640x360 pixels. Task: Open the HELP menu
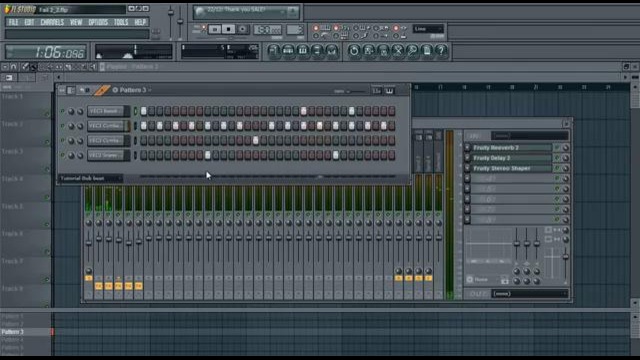tap(140, 22)
